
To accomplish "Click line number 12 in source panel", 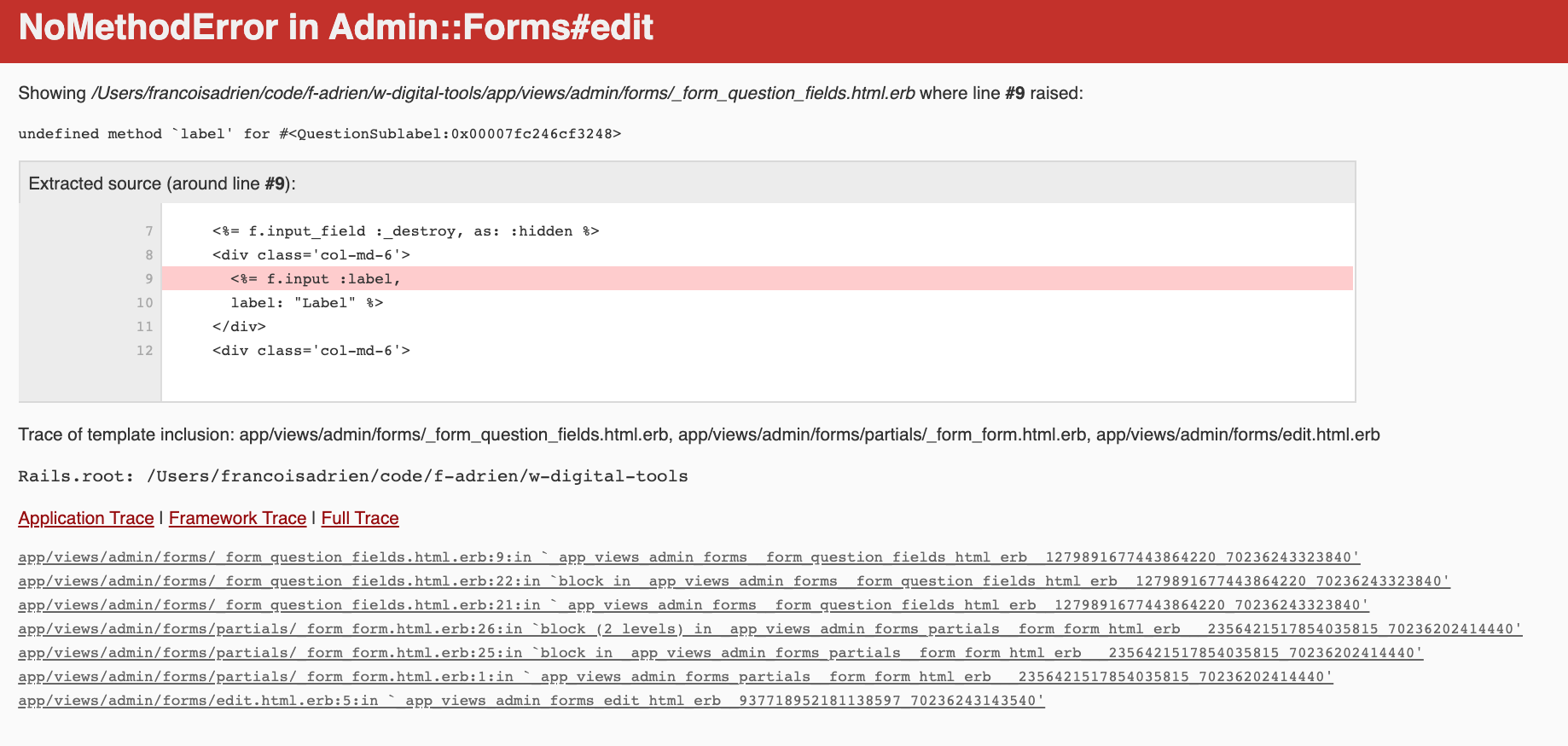I will pyautogui.click(x=145, y=350).
